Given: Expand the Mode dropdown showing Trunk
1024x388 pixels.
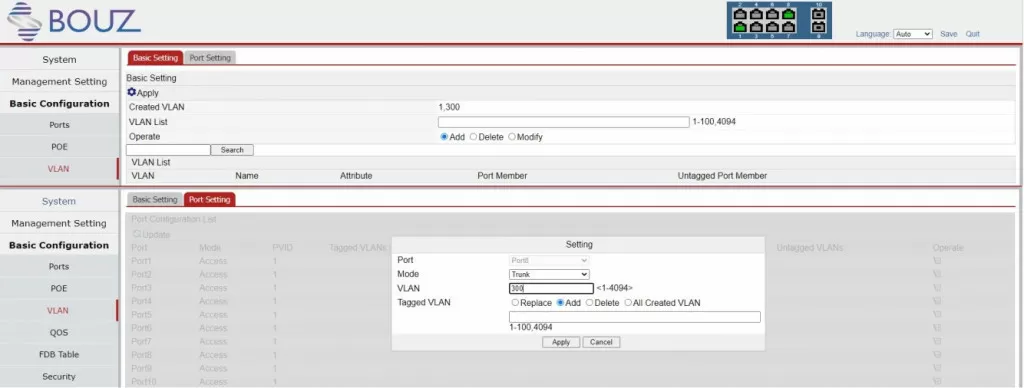Looking at the screenshot, I should point(549,274).
